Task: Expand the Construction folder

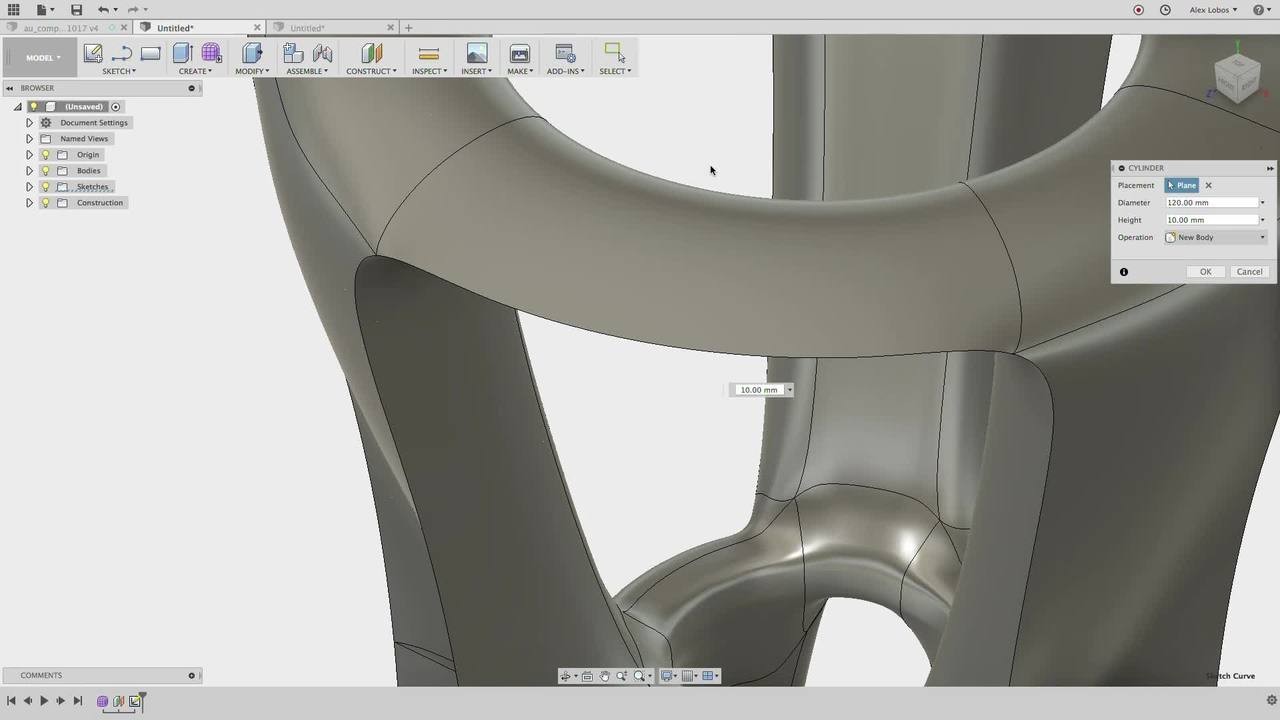Action: tap(29, 203)
